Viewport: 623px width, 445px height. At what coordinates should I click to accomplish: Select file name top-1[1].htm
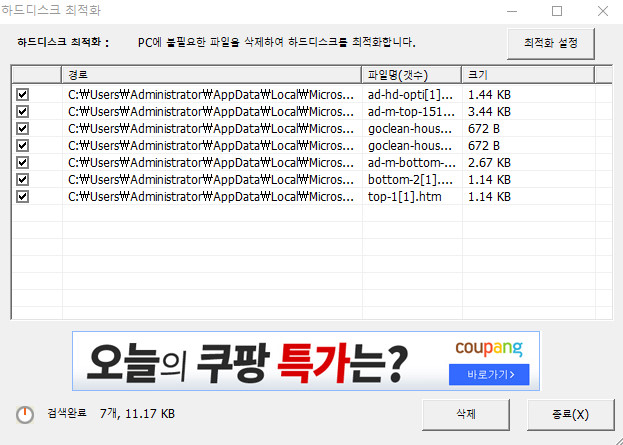pos(404,197)
